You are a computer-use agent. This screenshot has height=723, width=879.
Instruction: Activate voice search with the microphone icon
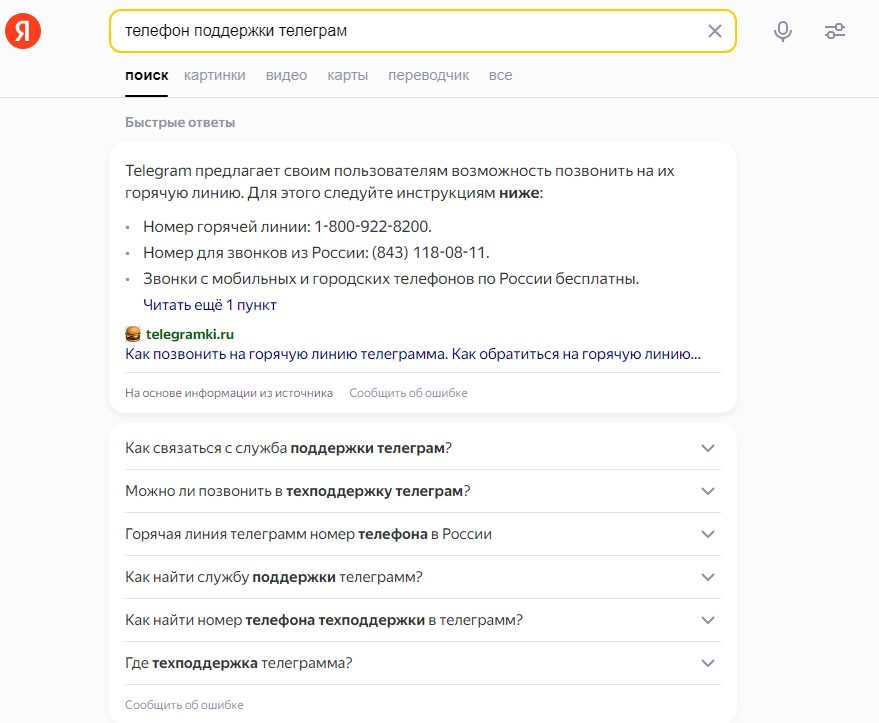783,31
